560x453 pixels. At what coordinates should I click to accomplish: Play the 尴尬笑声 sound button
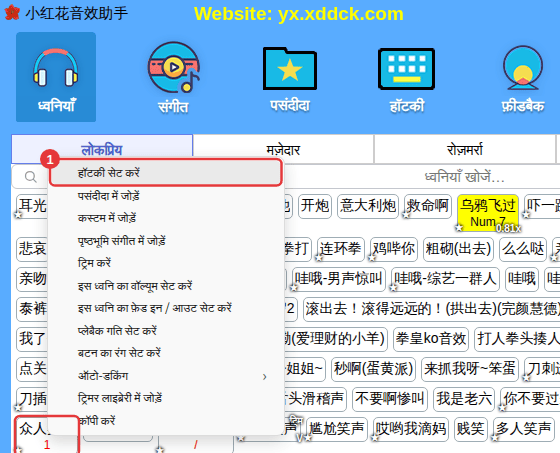coord(337,429)
